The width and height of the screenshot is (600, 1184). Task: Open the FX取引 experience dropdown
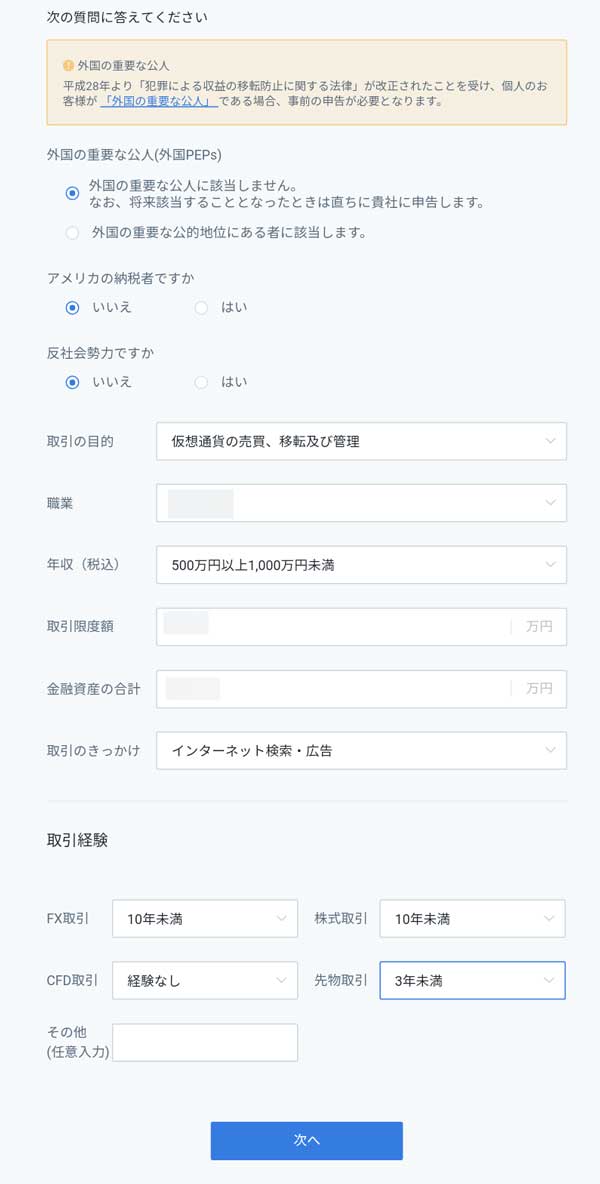click(205, 919)
